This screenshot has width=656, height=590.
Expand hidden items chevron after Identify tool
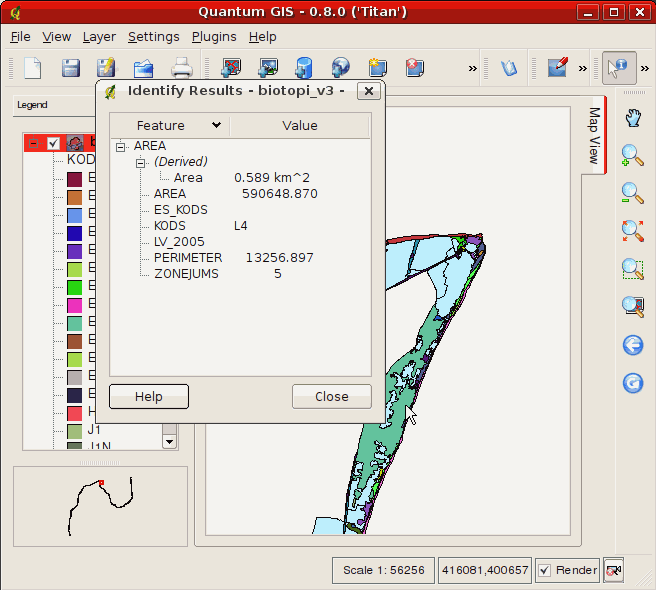pos(645,68)
